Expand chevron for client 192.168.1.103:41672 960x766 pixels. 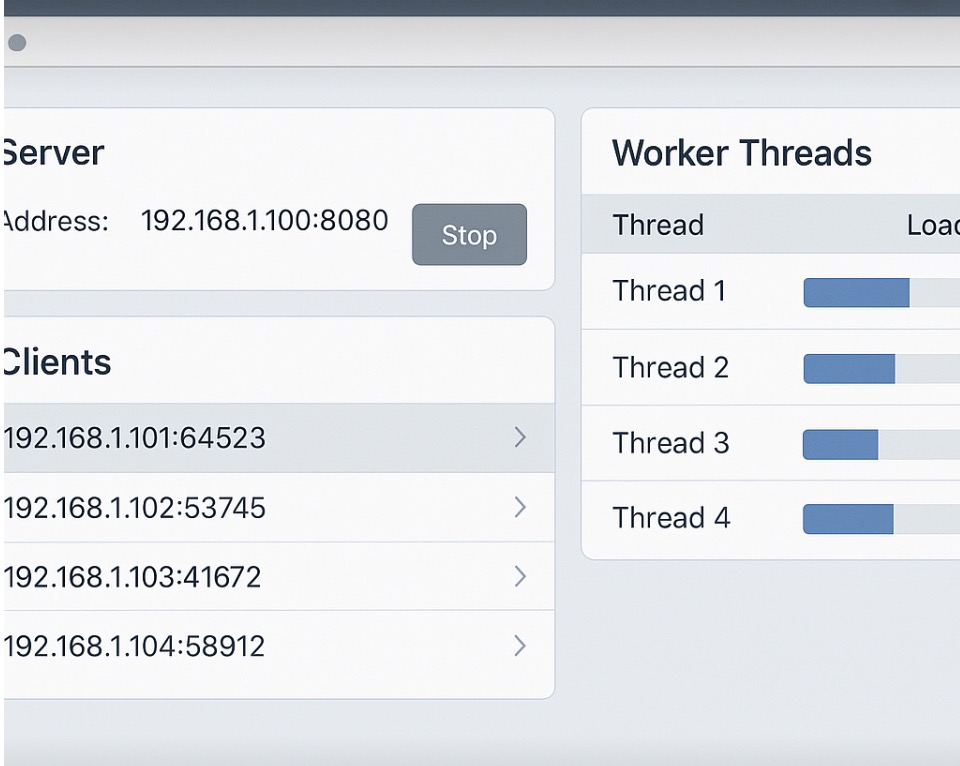pos(520,576)
